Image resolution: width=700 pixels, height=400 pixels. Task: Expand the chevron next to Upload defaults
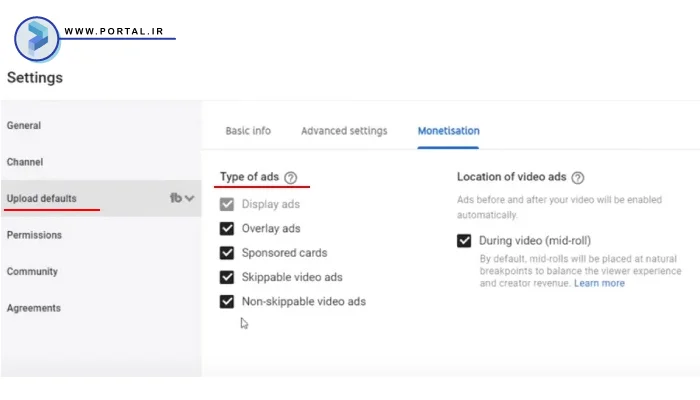[189, 198]
